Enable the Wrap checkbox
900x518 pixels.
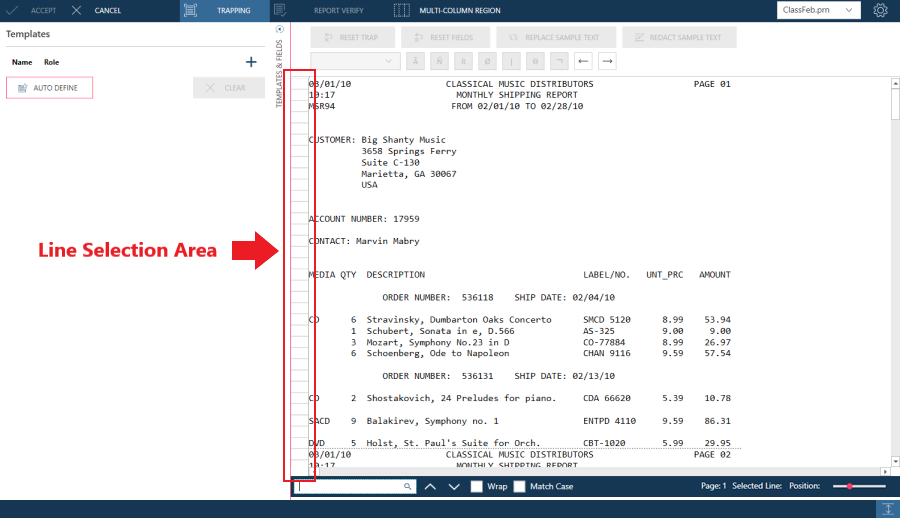click(477, 486)
